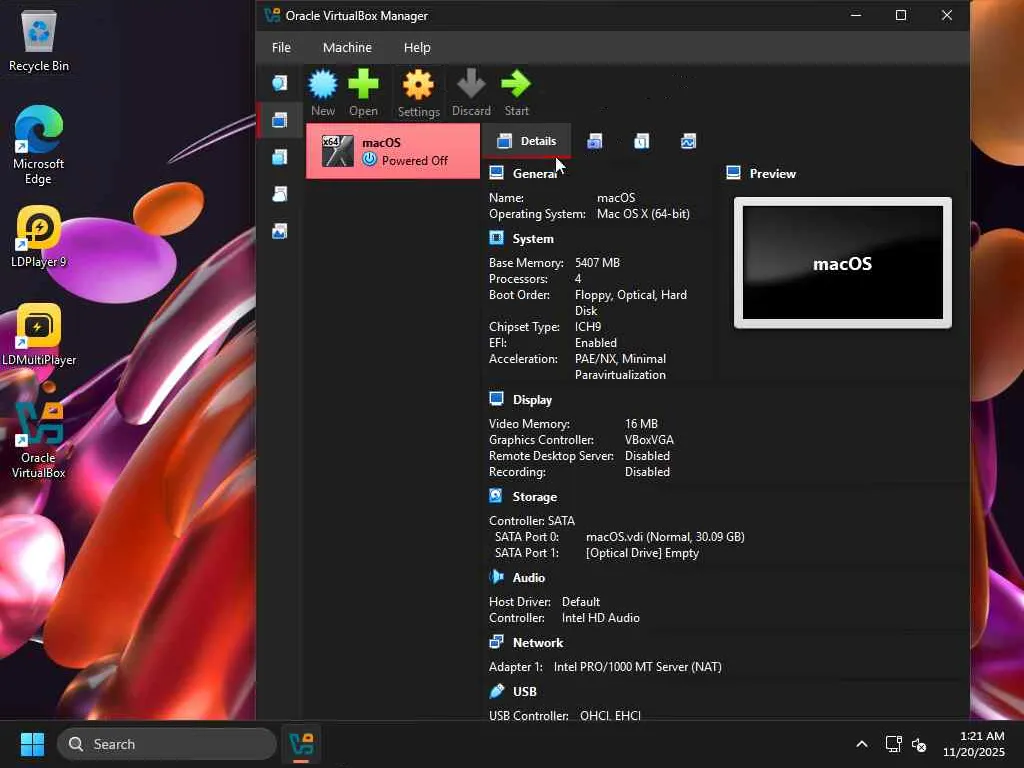Click the macOS x64 OS icon
1024x768 pixels.
click(x=338, y=151)
